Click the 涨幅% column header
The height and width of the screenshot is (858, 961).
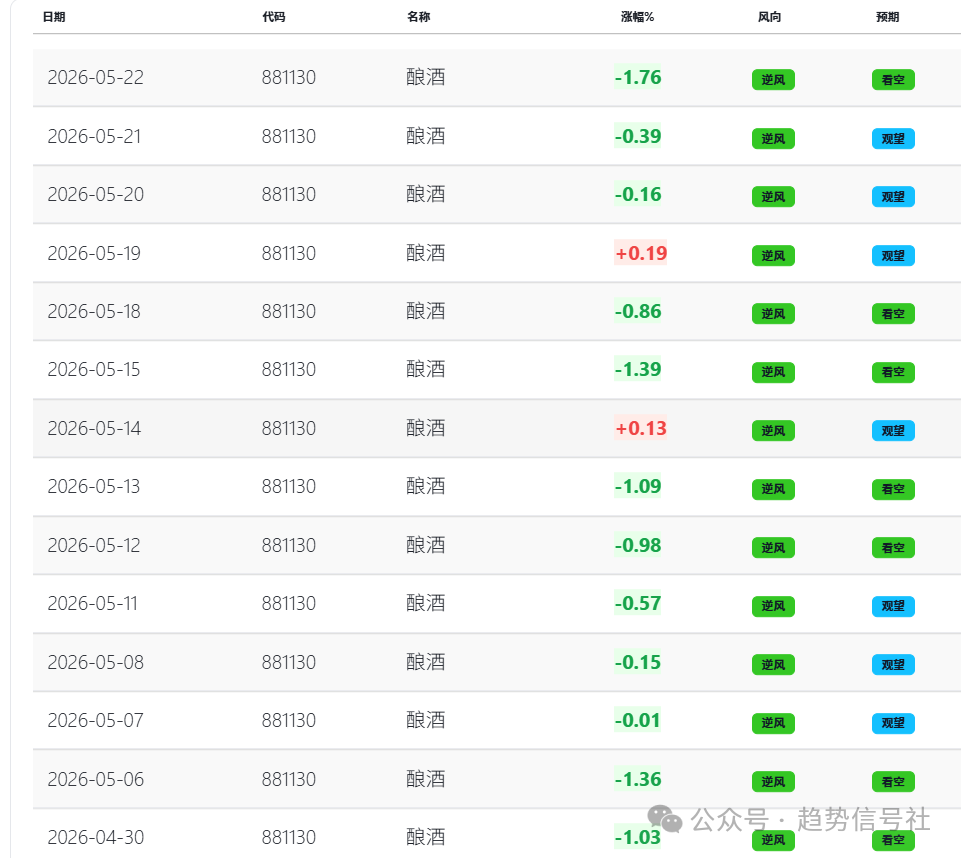point(637,17)
